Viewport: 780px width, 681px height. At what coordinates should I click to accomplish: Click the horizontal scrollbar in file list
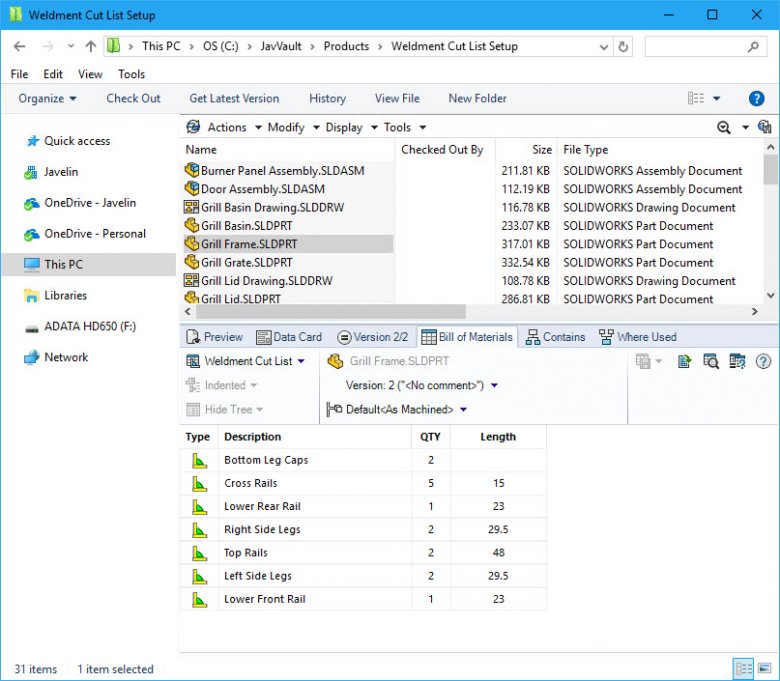tap(331, 312)
